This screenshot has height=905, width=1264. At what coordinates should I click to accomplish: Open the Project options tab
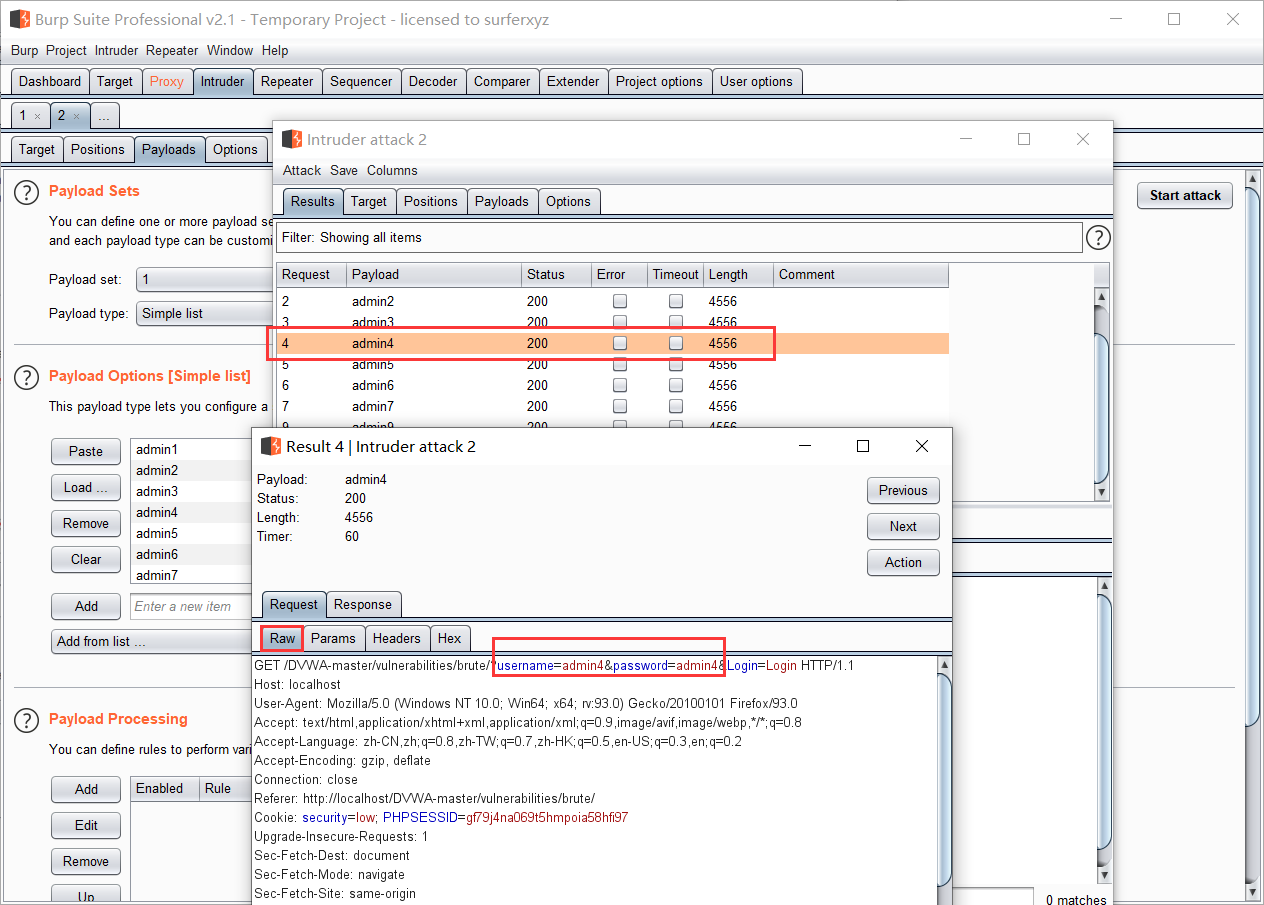tap(659, 82)
